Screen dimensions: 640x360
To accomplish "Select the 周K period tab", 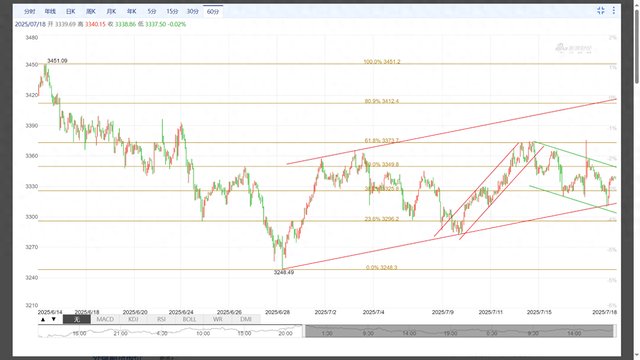I will click(x=91, y=11).
